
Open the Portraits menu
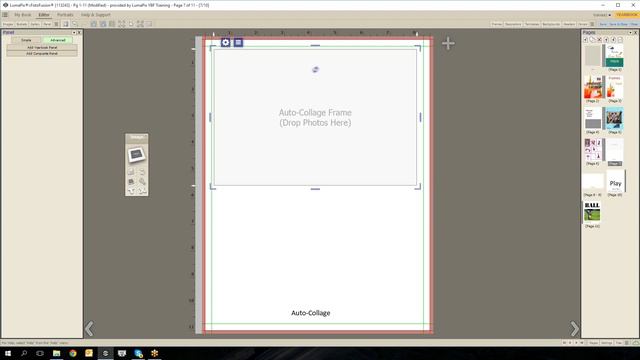pyautogui.click(x=65, y=15)
